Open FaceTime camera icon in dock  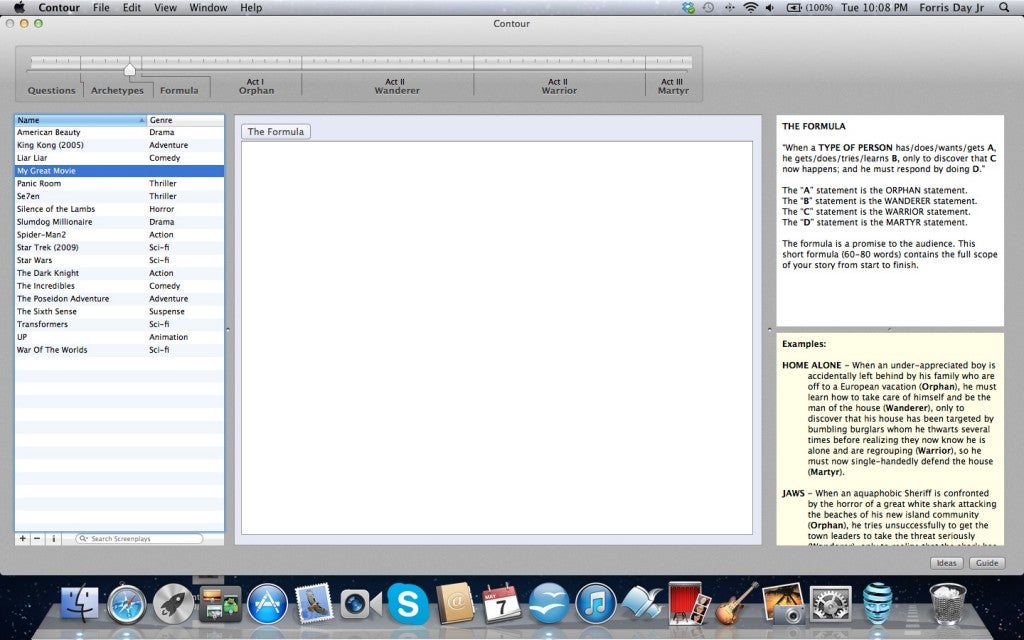point(360,605)
